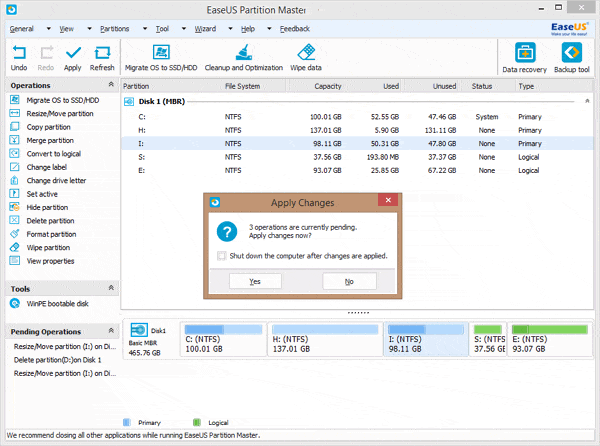Close the Apply Changes dialog
Viewport: 600px width, 446px height.
tap(388, 200)
